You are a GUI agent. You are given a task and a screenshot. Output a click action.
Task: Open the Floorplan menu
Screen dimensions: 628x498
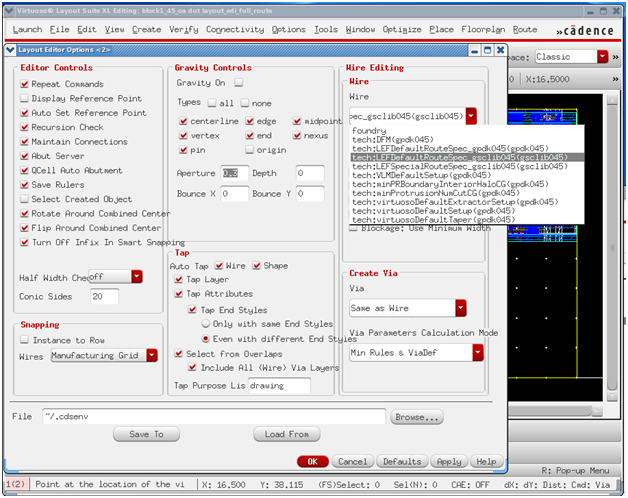tap(483, 30)
